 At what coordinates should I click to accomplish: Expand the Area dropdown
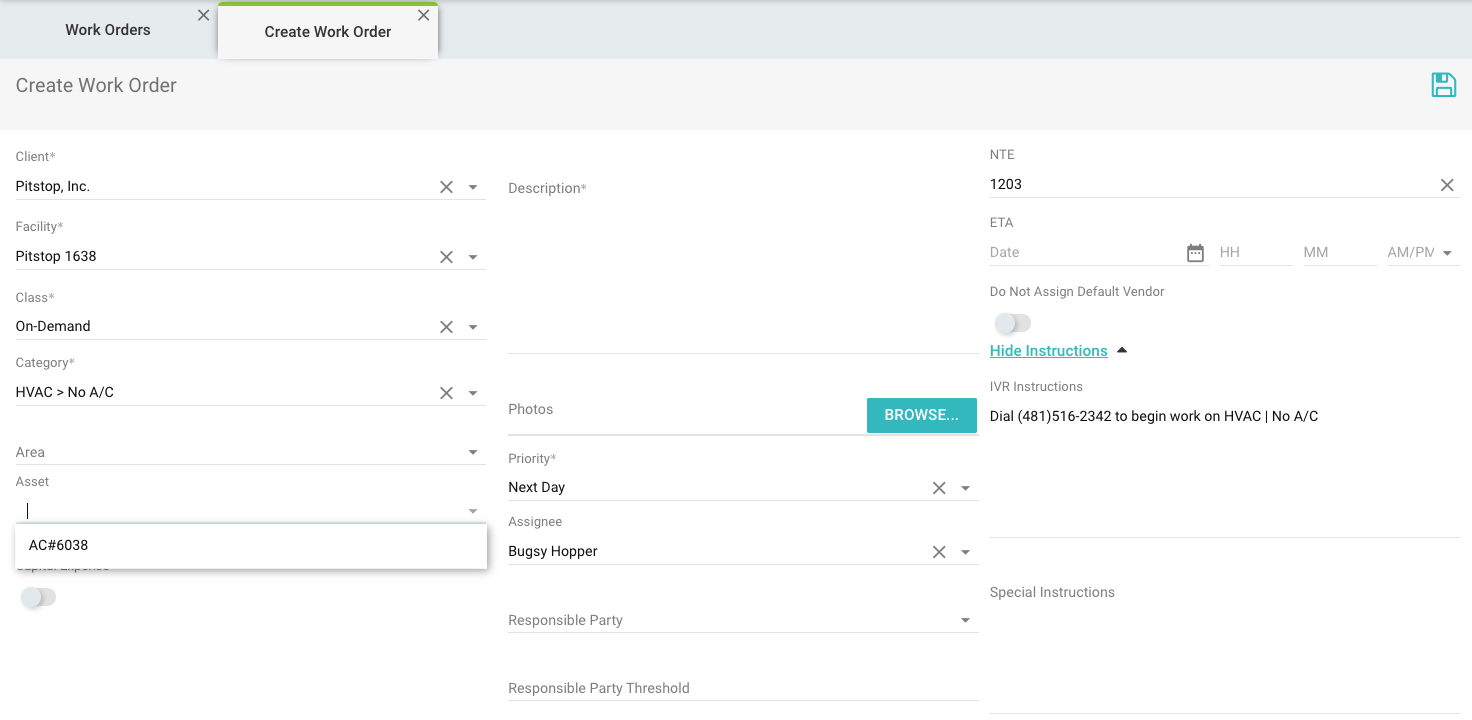(x=473, y=453)
